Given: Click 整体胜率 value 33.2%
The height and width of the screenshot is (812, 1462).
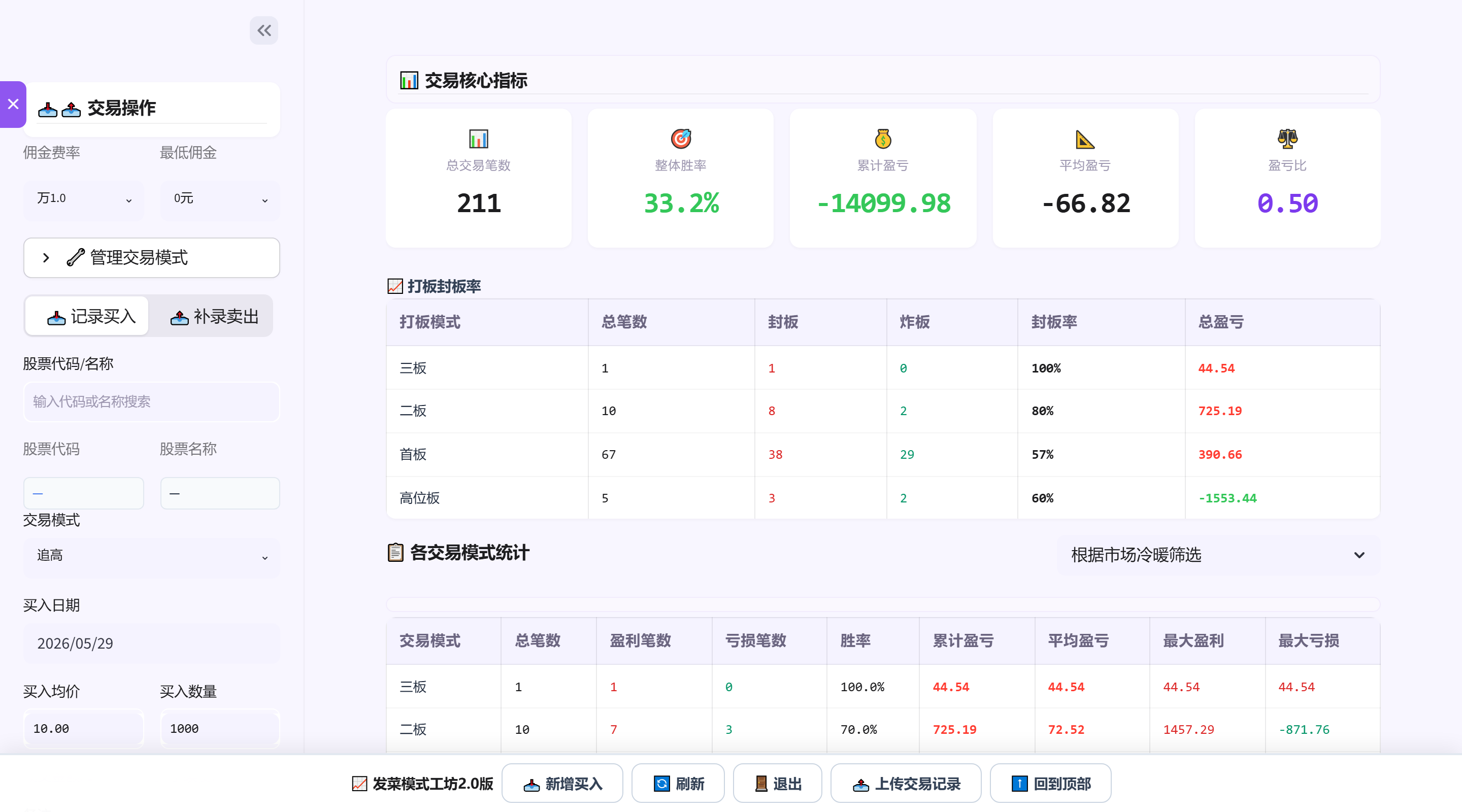Looking at the screenshot, I should pos(681,203).
